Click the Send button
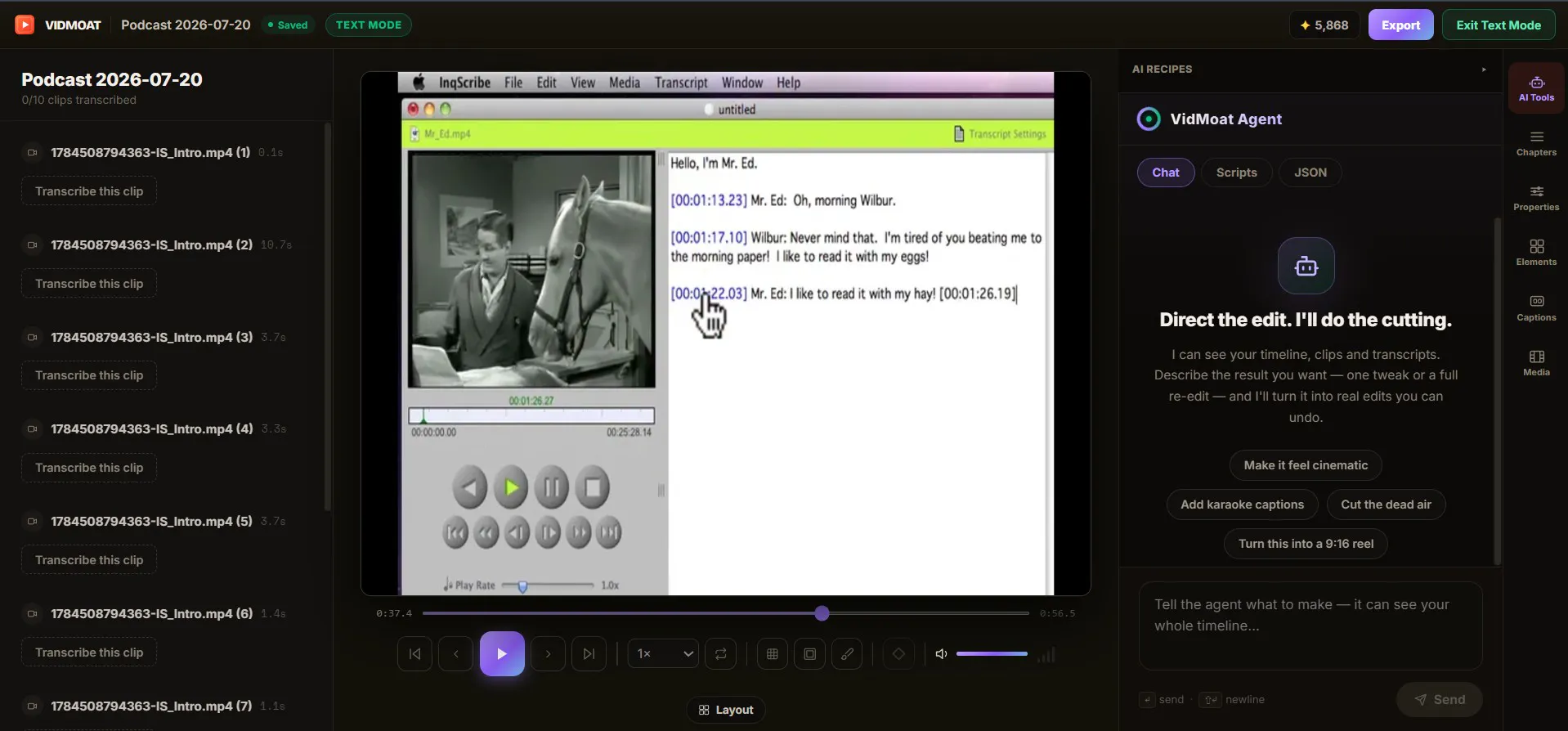 [1440, 700]
